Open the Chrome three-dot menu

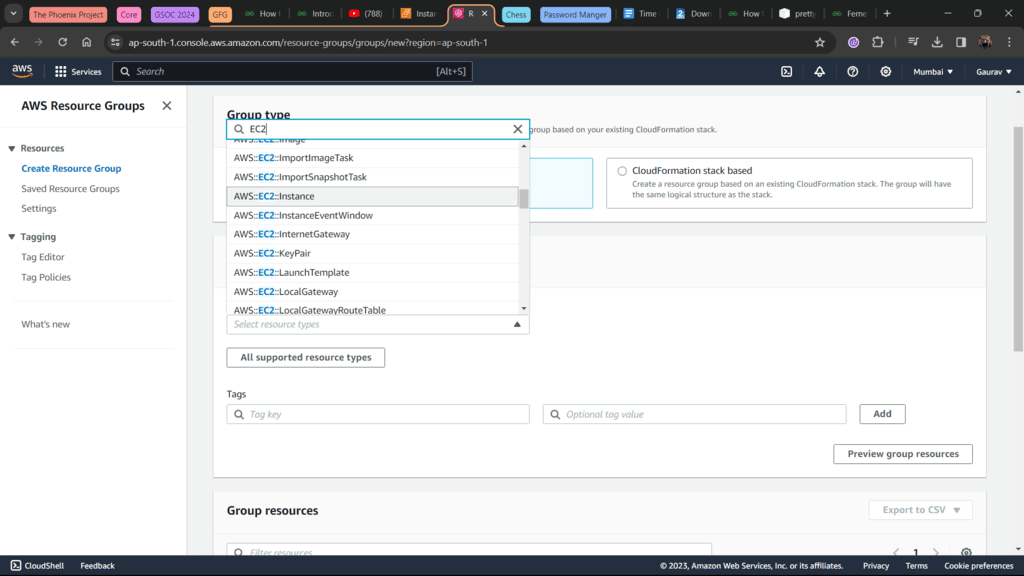click(x=1009, y=42)
